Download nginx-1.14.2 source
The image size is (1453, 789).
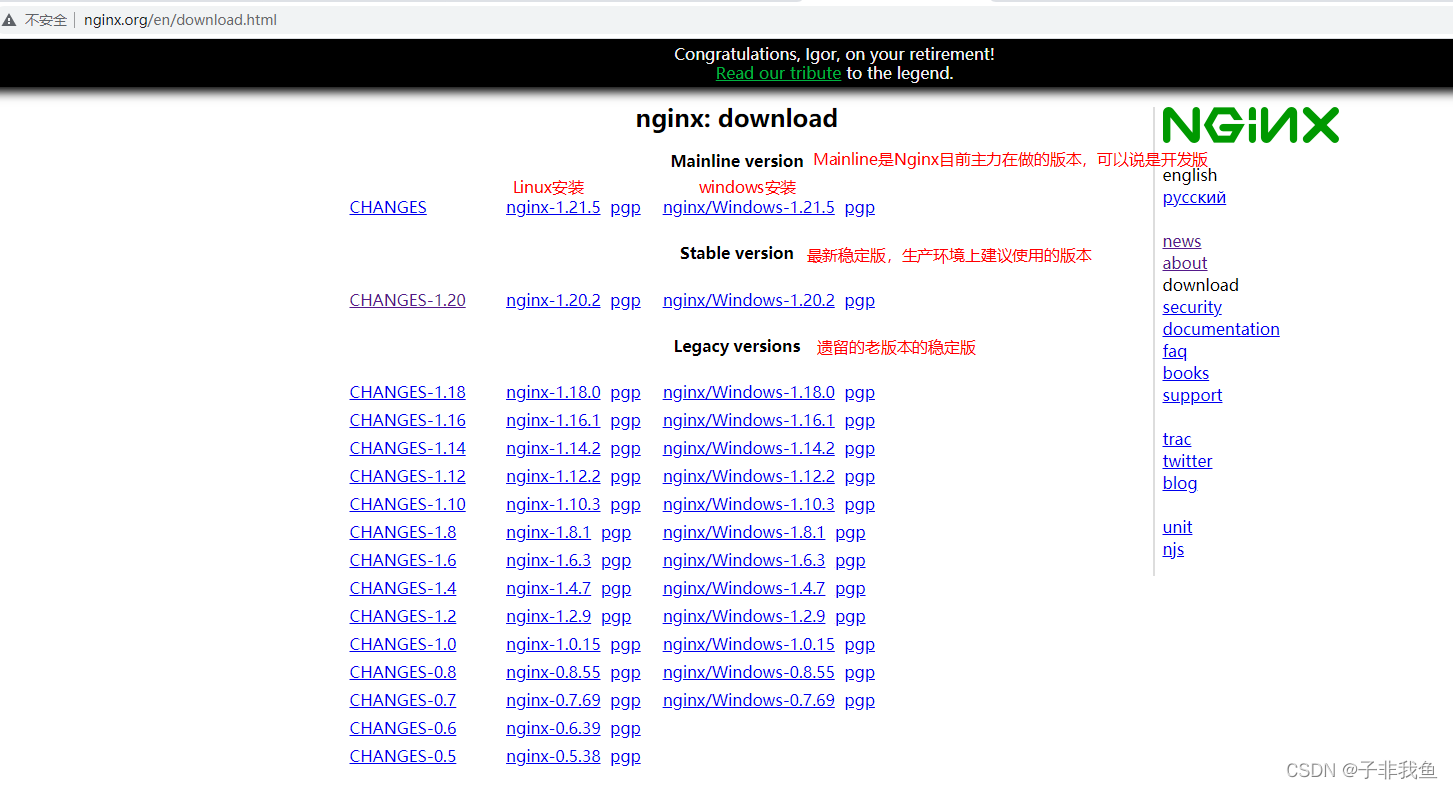point(553,448)
